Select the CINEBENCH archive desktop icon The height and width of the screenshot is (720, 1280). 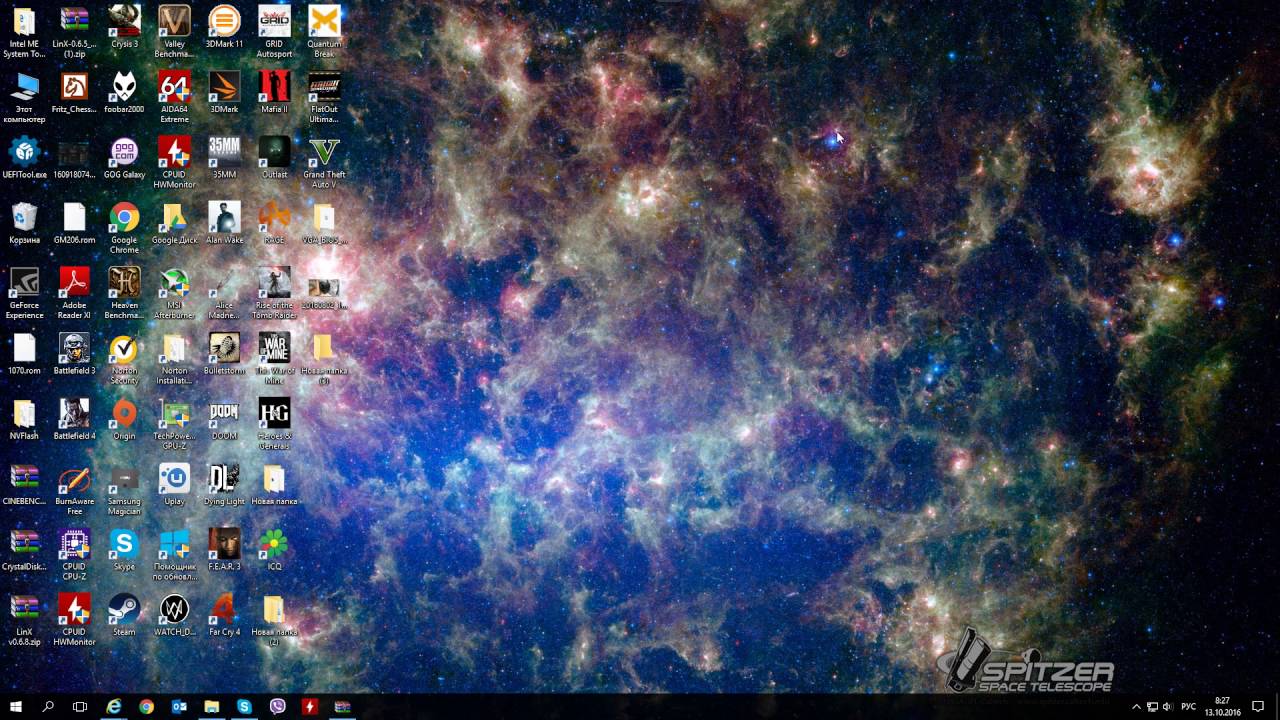point(24,485)
